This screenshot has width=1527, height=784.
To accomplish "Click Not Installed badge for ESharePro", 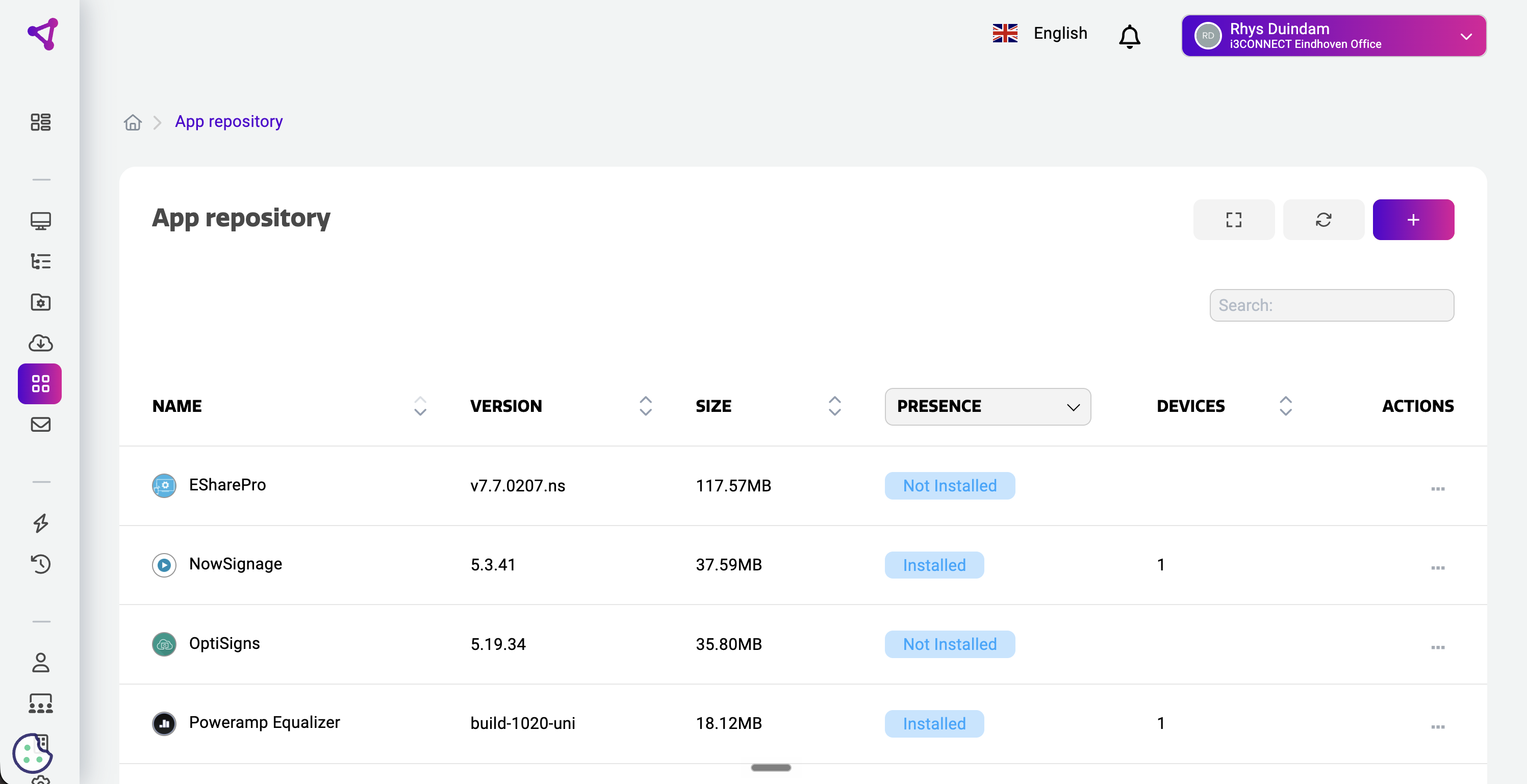I will pos(950,486).
